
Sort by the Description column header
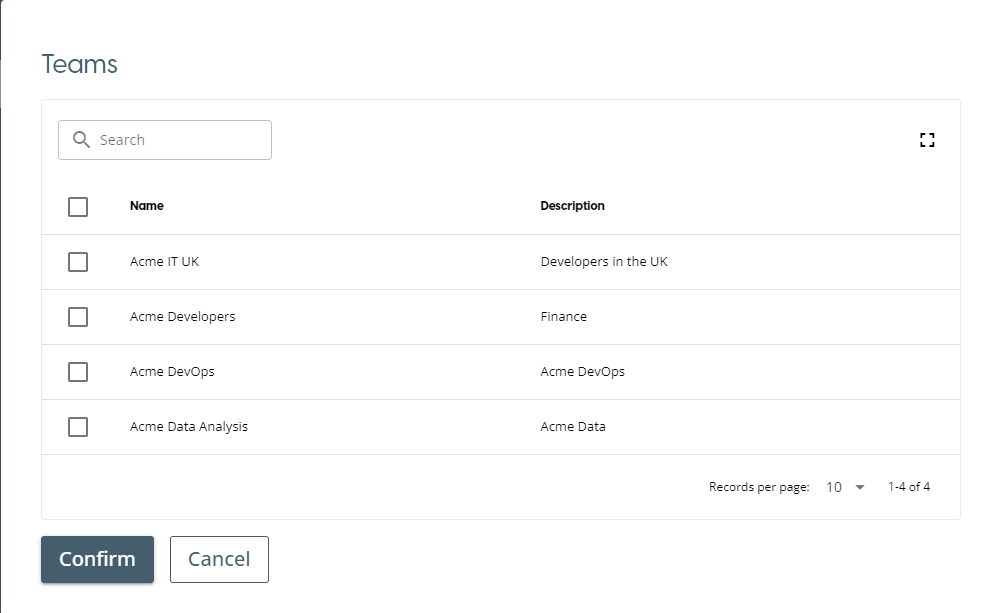pyautogui.click(x=572, y=206)
